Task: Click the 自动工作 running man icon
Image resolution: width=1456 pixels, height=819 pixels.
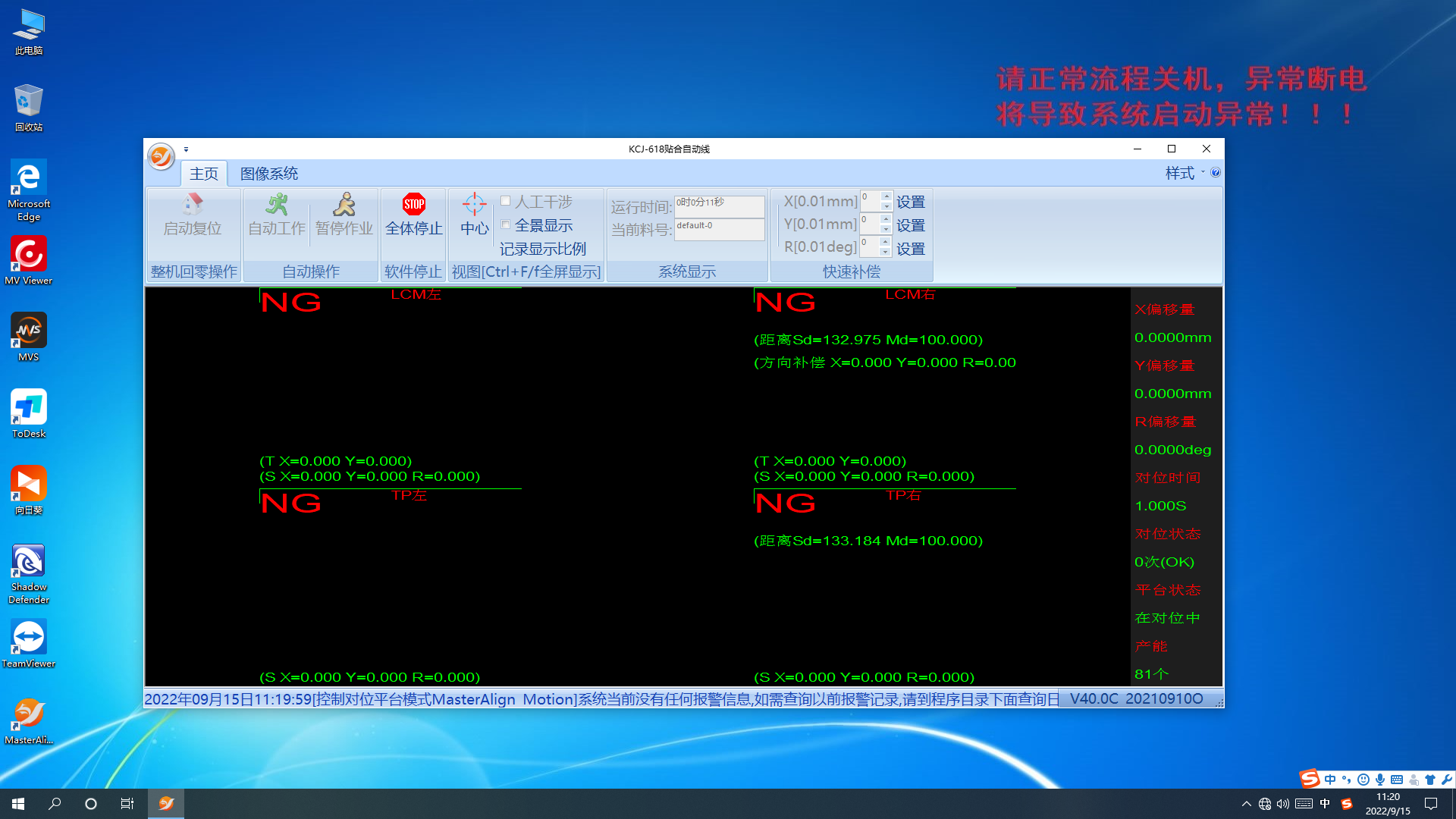Action: coord(277,204)
